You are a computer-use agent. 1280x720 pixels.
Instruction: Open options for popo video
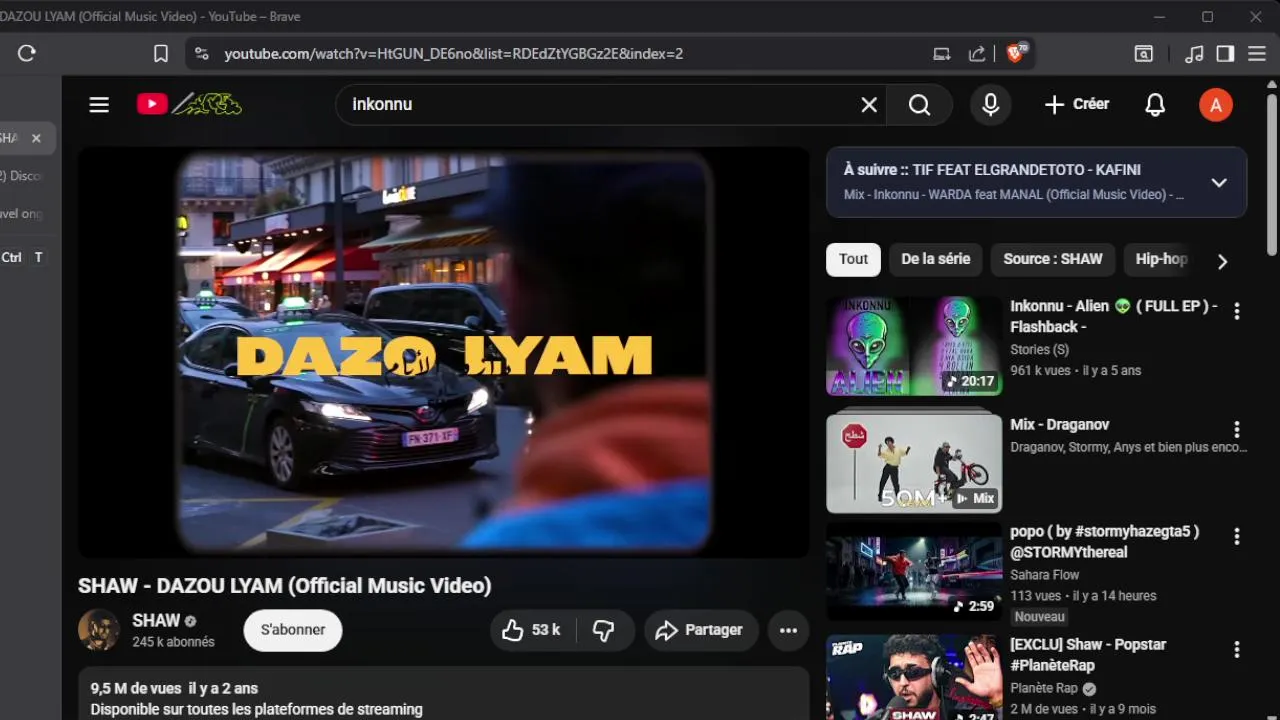point(1237,536)
